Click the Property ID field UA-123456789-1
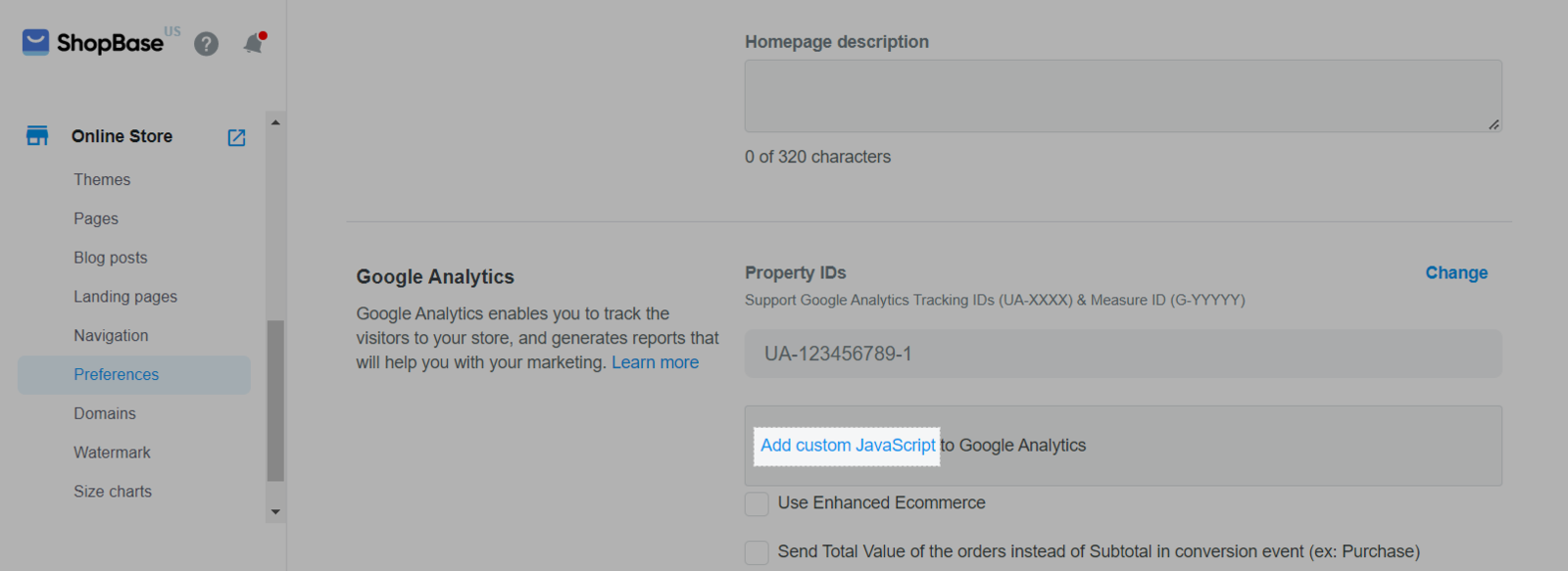Screen dimensions: 1568x571 [x=1122, y=354]
